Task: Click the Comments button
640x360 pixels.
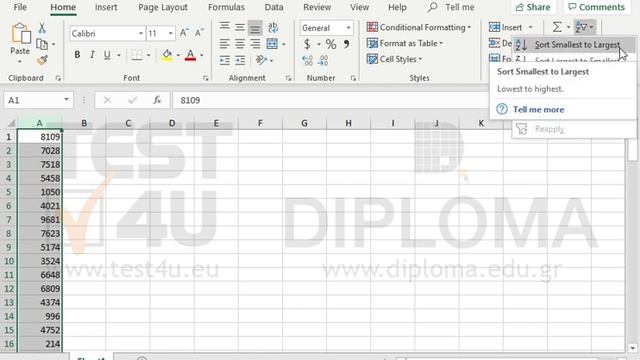Action: click(x=596, y=7)
